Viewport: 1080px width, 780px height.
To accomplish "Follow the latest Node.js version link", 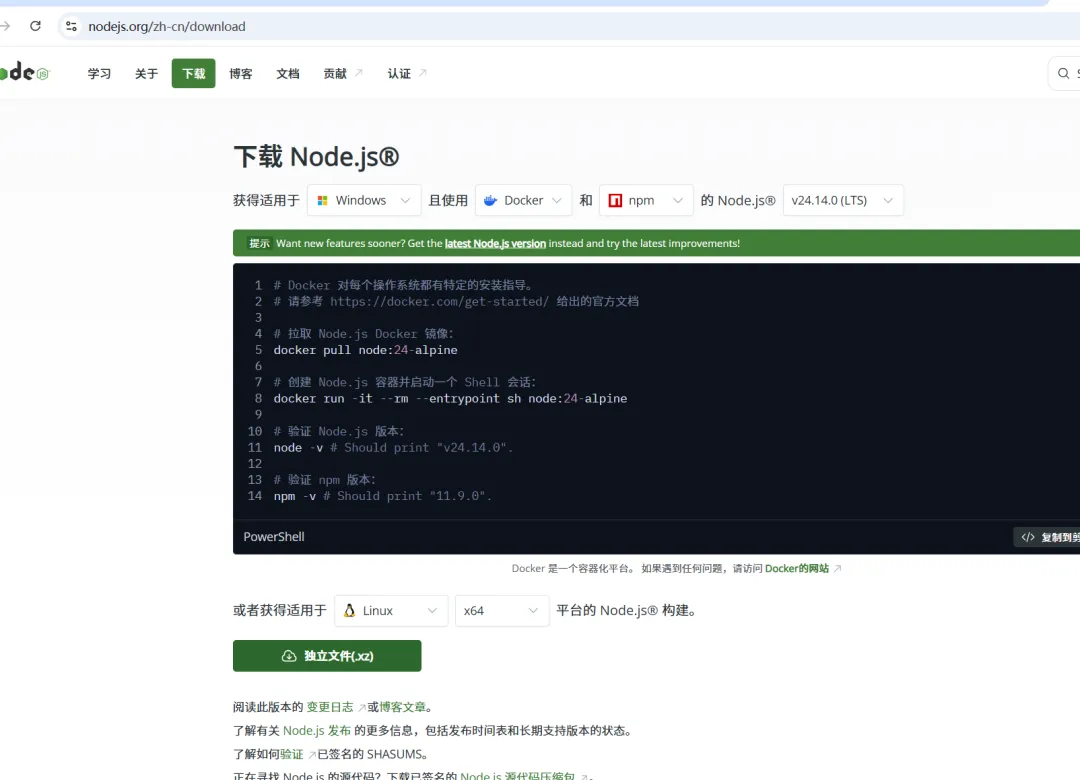I will [495, 243].
